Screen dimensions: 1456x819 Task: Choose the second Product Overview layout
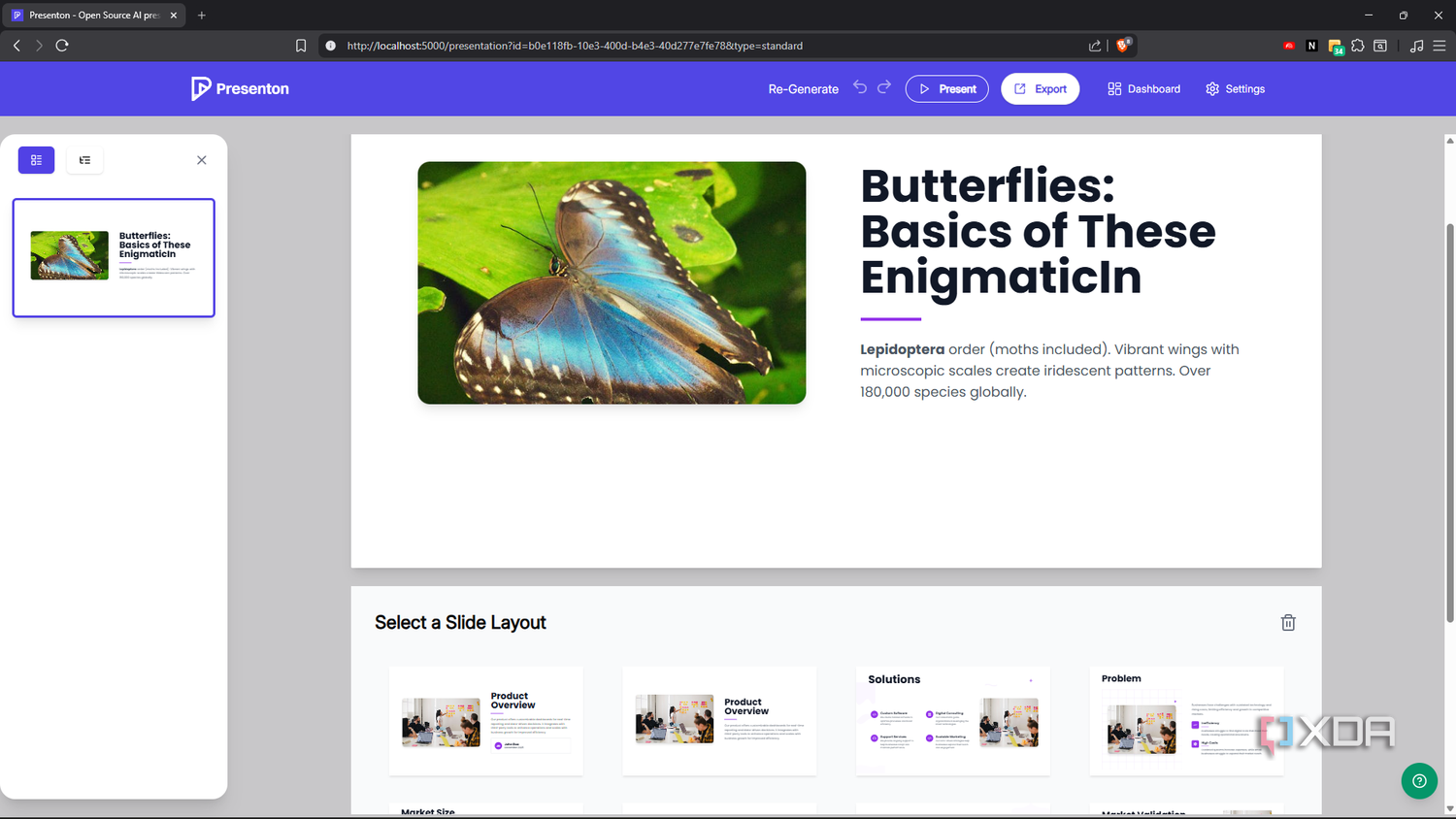719,721
